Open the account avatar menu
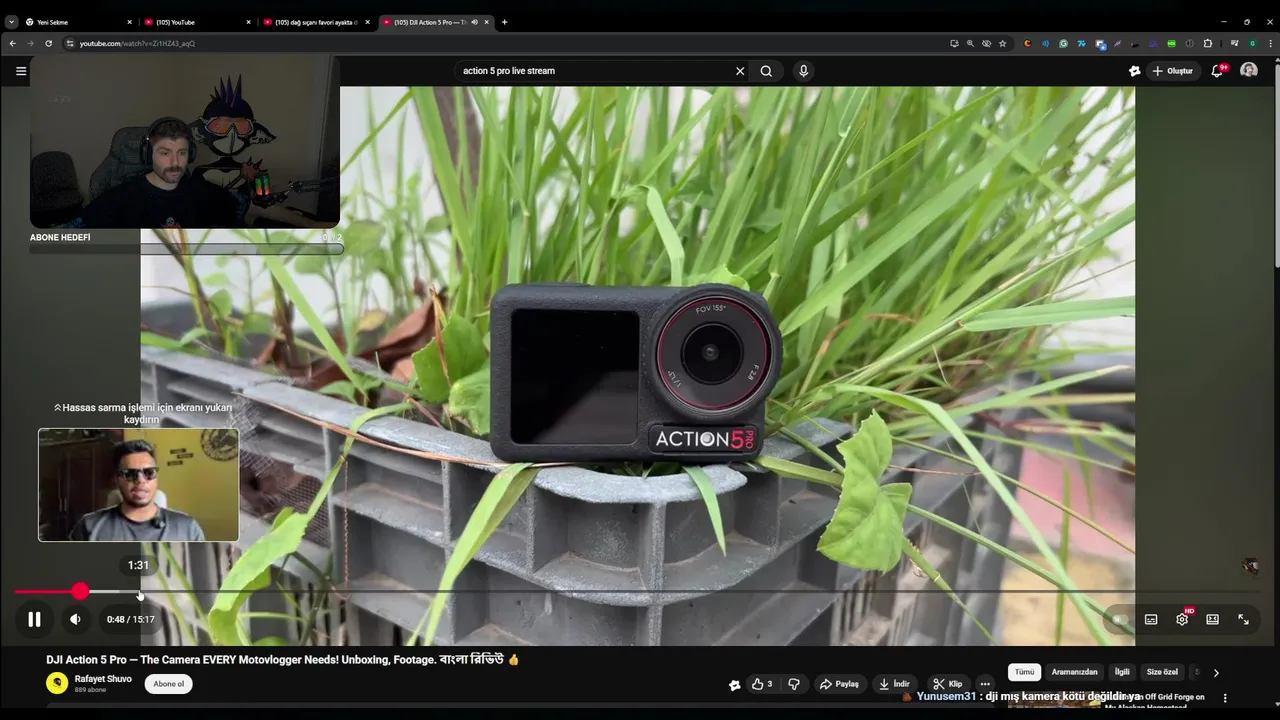 pyautogui.click(x=1249, y=70)
